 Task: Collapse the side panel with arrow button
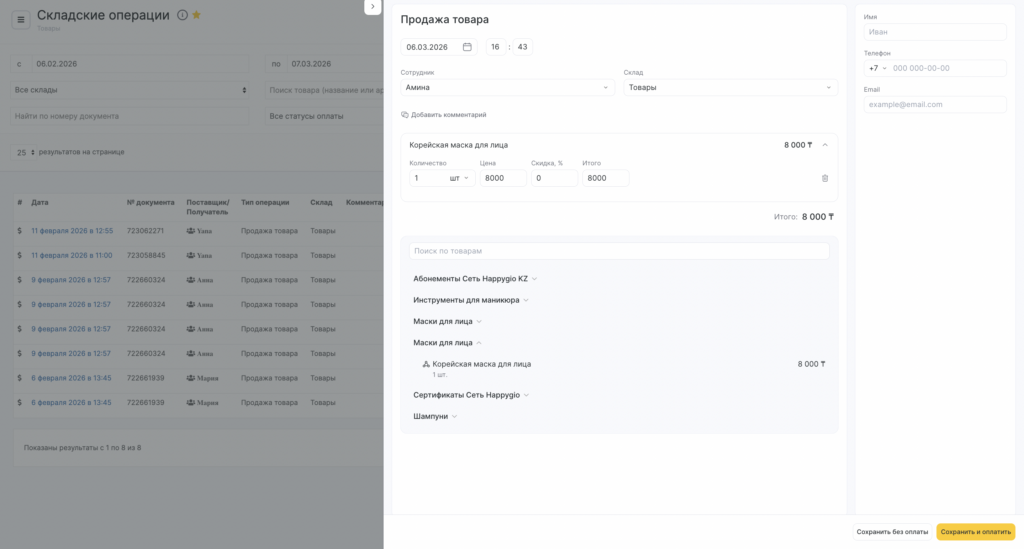click(x=372, y=7)
